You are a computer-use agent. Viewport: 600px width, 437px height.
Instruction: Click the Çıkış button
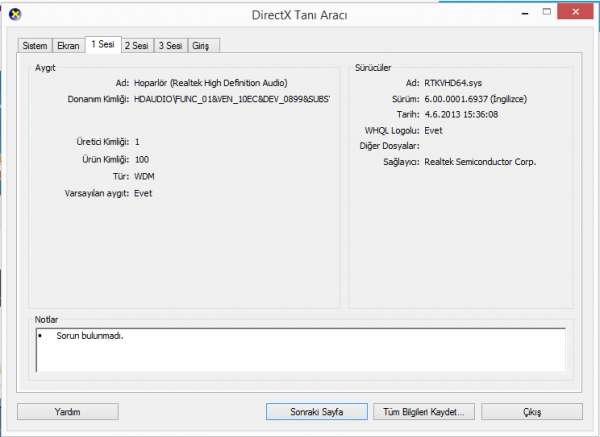point(532,412)
